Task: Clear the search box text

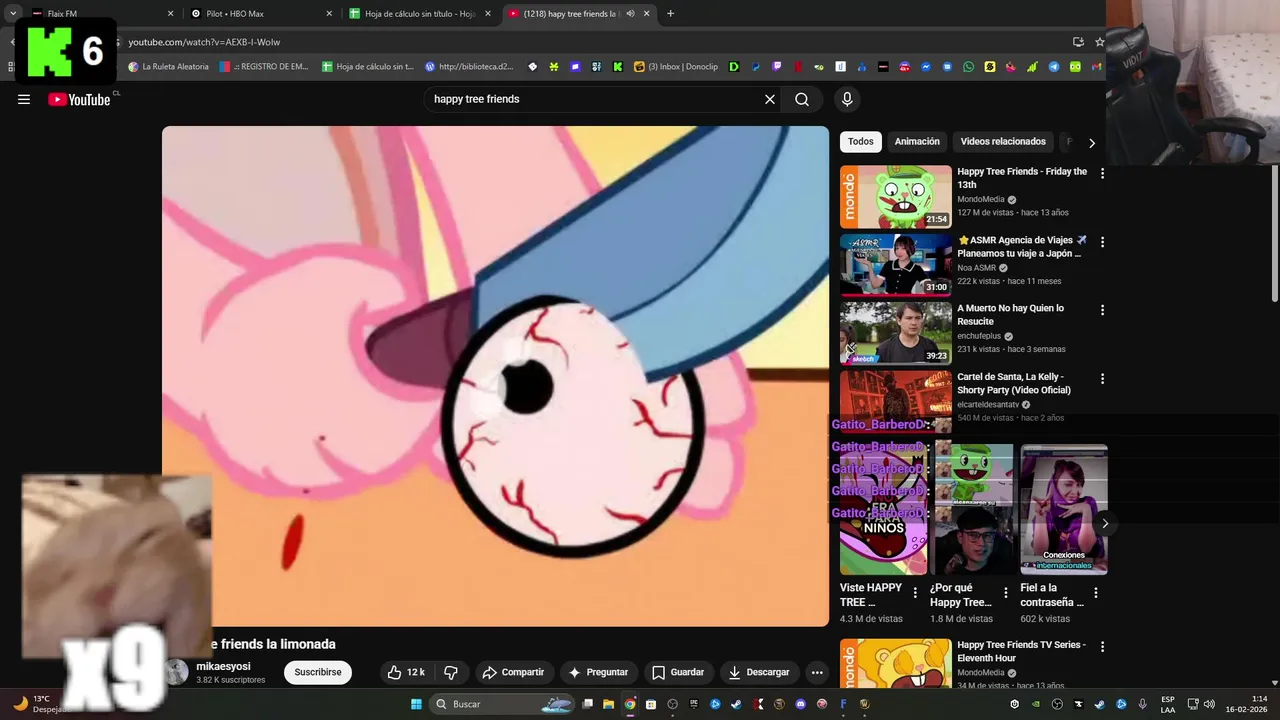Action: point(770,99)
